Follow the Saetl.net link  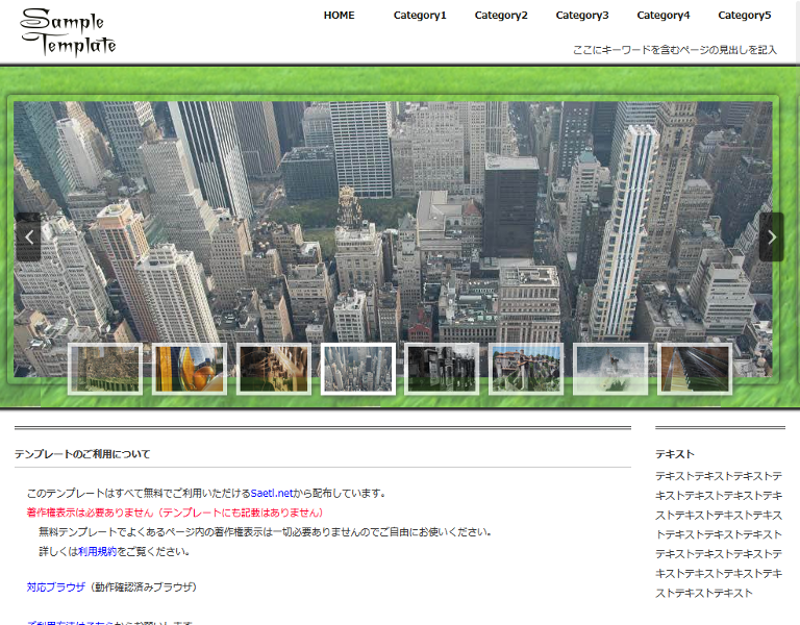point(271,493)
